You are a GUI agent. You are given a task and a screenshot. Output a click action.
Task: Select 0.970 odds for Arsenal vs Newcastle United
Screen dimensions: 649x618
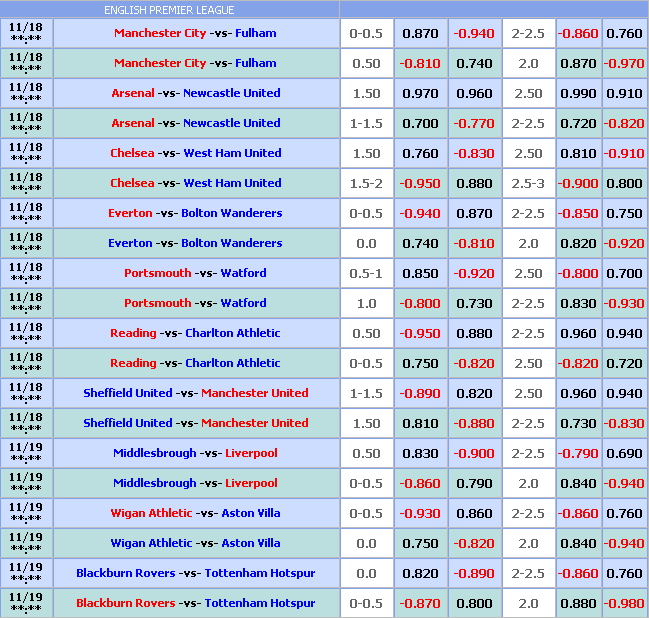(420, 93)
